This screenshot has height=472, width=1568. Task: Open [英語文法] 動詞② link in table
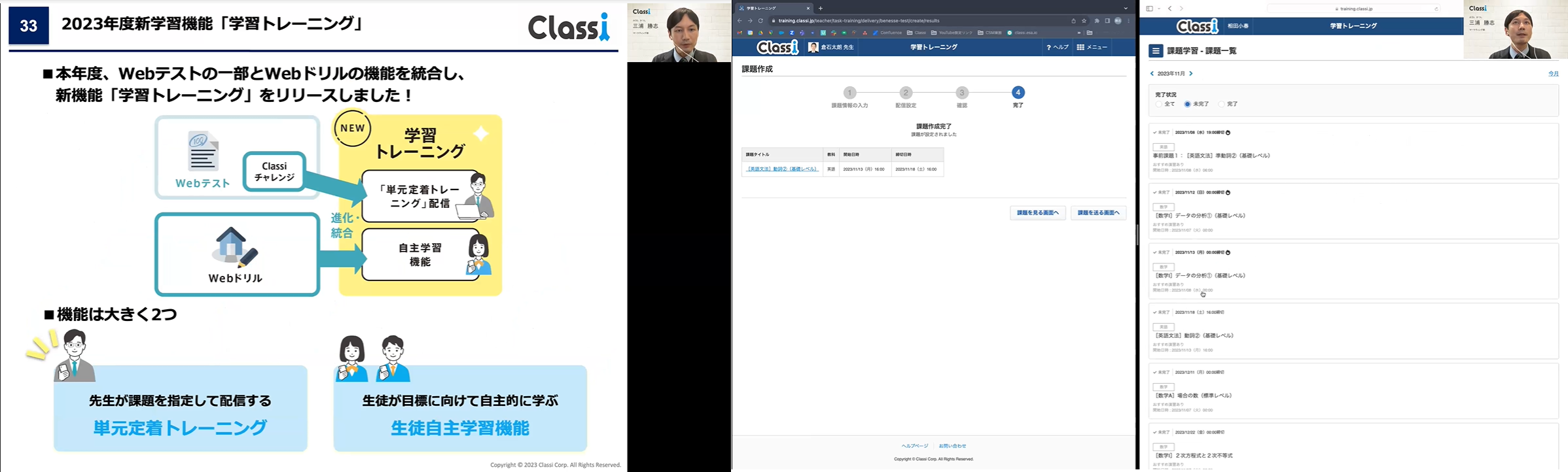782,169
